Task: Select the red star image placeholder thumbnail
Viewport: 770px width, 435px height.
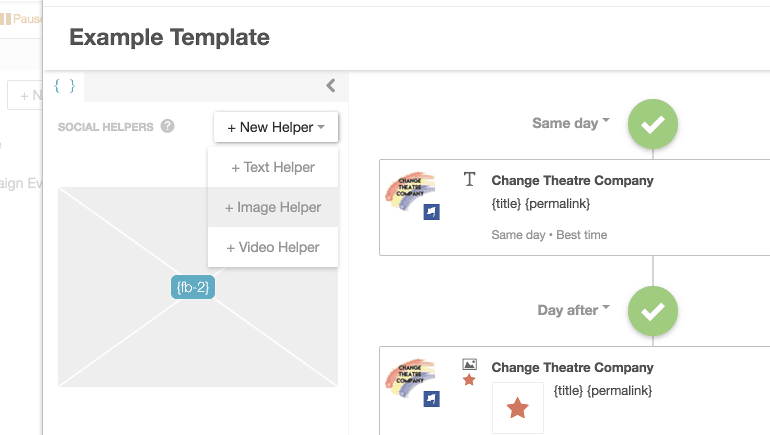Action: [518, 408]
